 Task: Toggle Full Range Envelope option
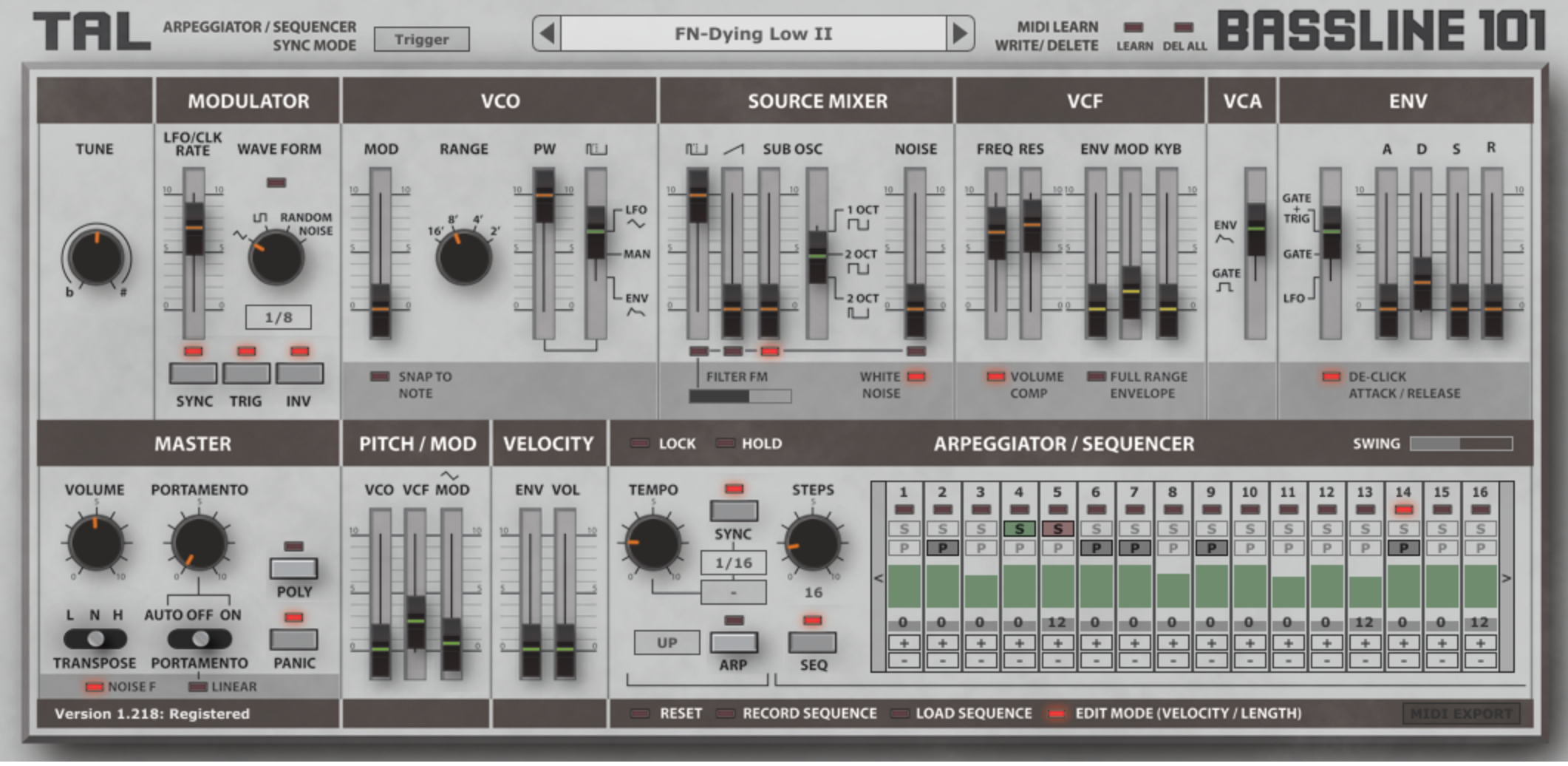(1097, 376)
